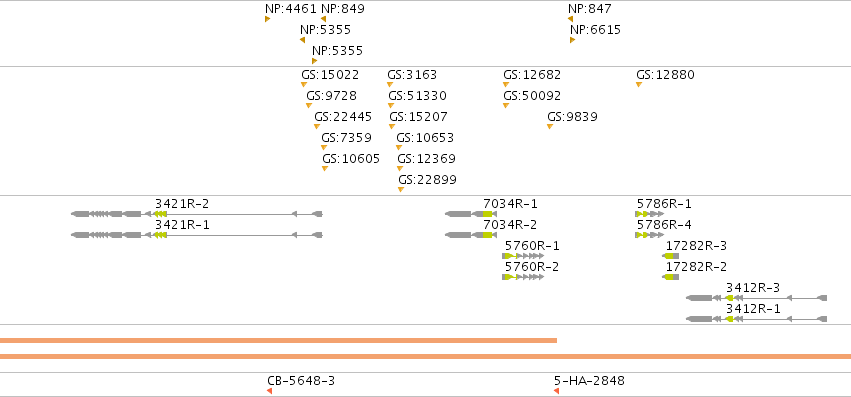Viewport: 851px width, 397px height.
Task: Select the GS:22899 marker
Action: (401, 190)
